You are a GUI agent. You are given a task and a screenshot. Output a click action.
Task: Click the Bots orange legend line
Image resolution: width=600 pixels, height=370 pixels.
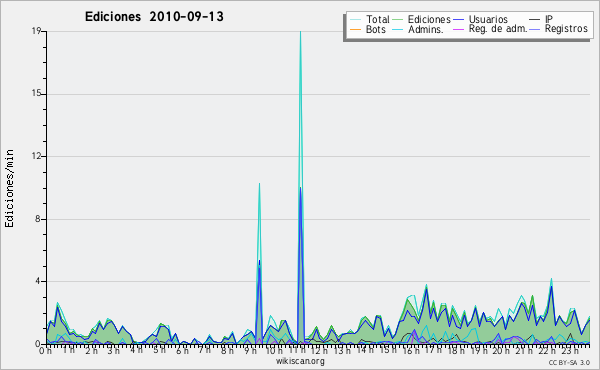point(355,29)
